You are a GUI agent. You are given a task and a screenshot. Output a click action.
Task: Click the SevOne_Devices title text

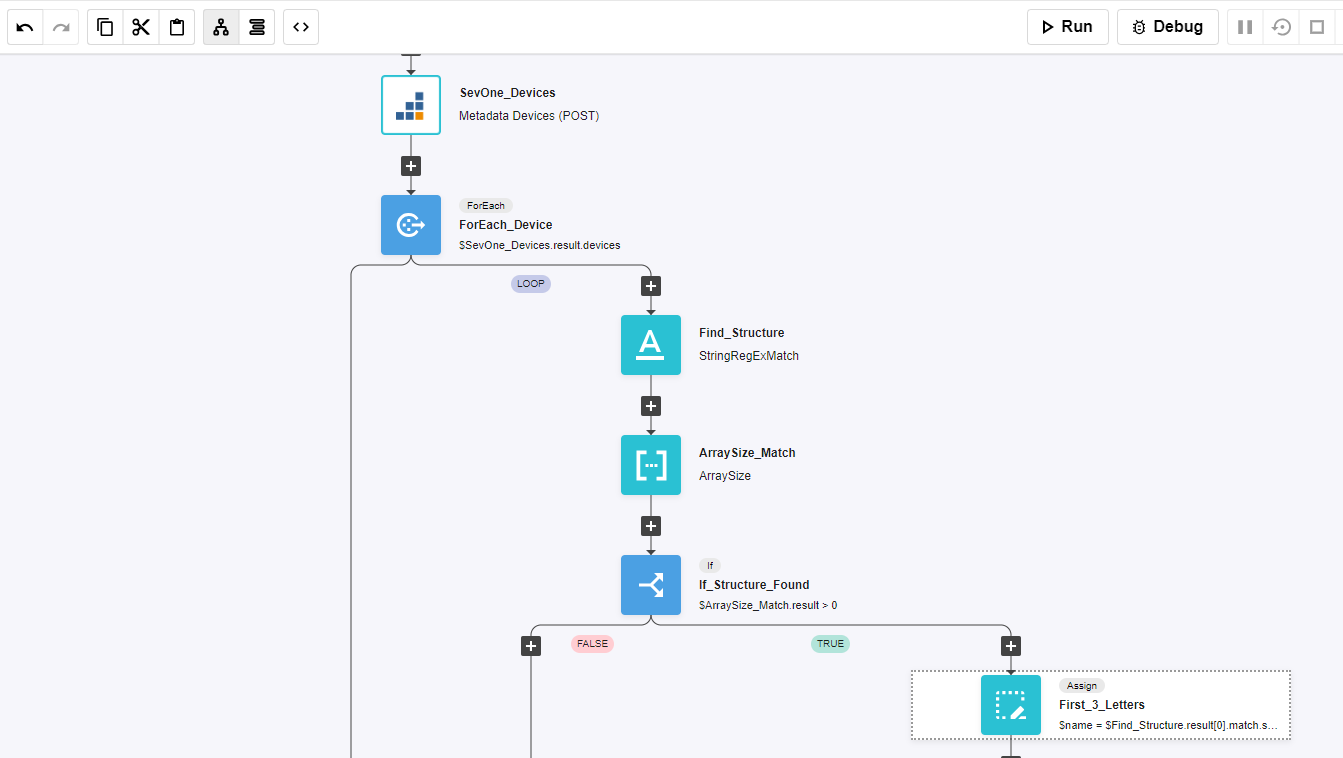507,93
